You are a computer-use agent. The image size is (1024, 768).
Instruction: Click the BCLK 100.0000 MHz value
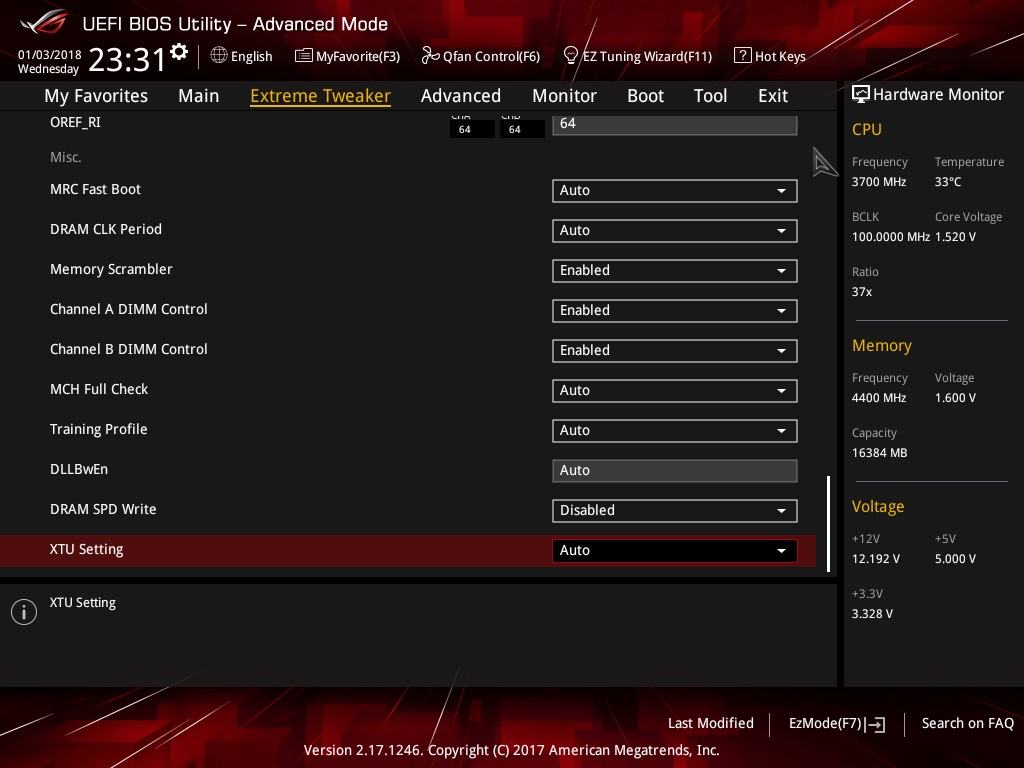point(891,237)
